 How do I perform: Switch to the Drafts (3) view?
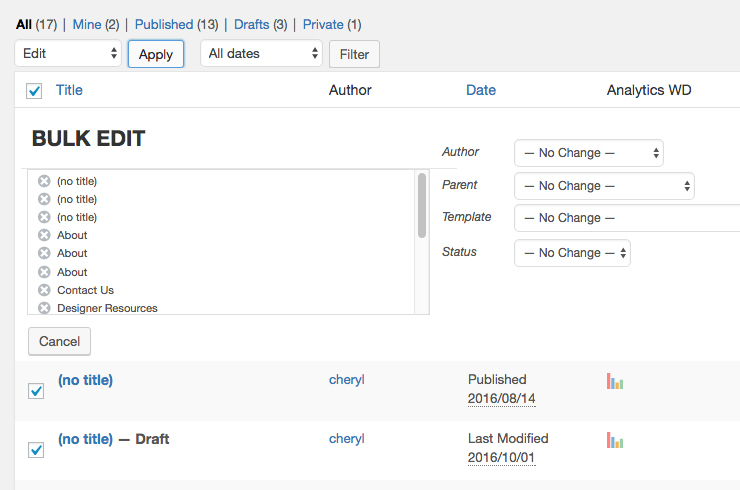tap(261, 25)
